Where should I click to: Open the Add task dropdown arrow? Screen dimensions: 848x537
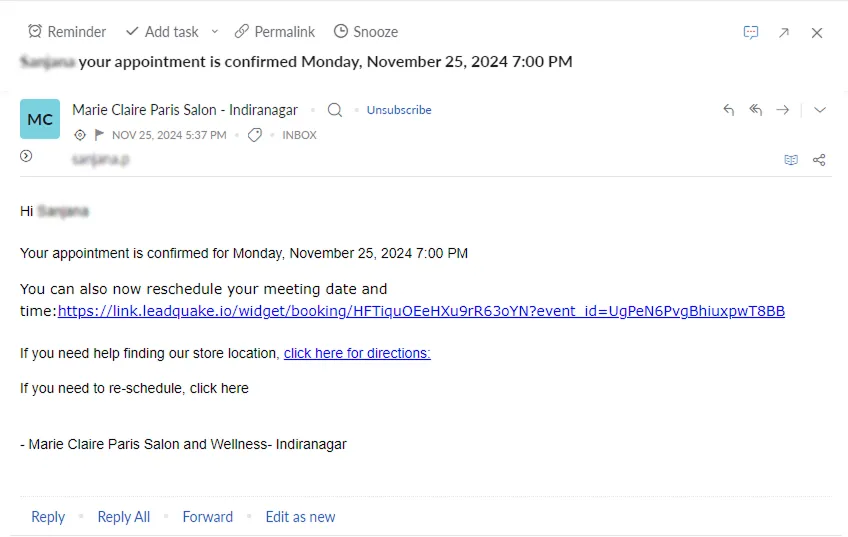(x=214, y=32)
